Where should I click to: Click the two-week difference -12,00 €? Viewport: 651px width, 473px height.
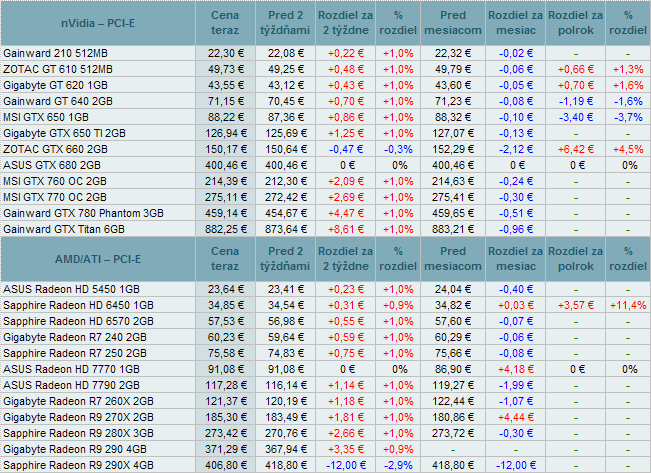tap(346, 465)
